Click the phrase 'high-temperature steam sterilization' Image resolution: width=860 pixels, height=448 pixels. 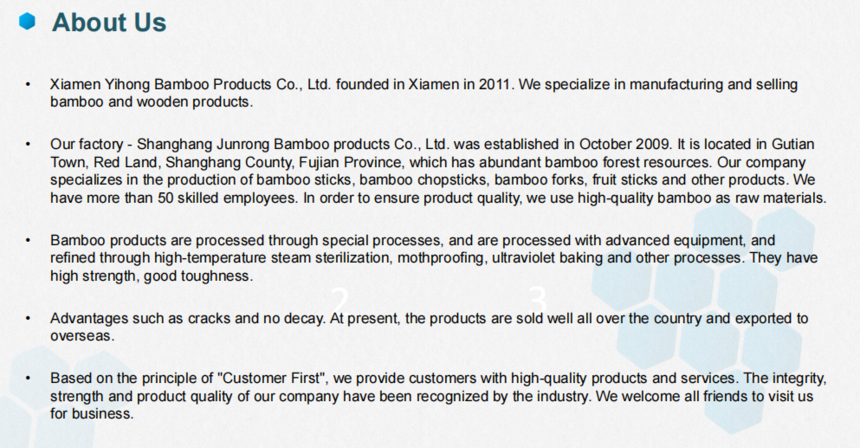(x=273, y=258)
